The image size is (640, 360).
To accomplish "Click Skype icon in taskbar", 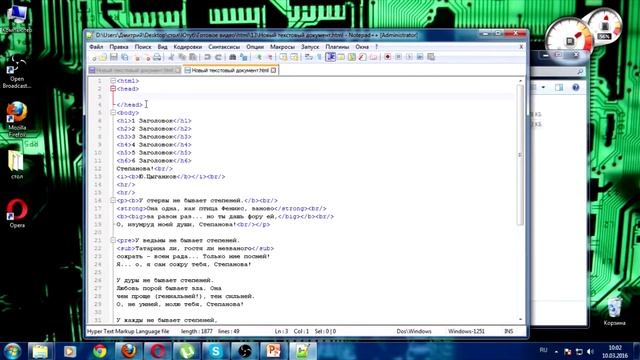I will (215, 351).
